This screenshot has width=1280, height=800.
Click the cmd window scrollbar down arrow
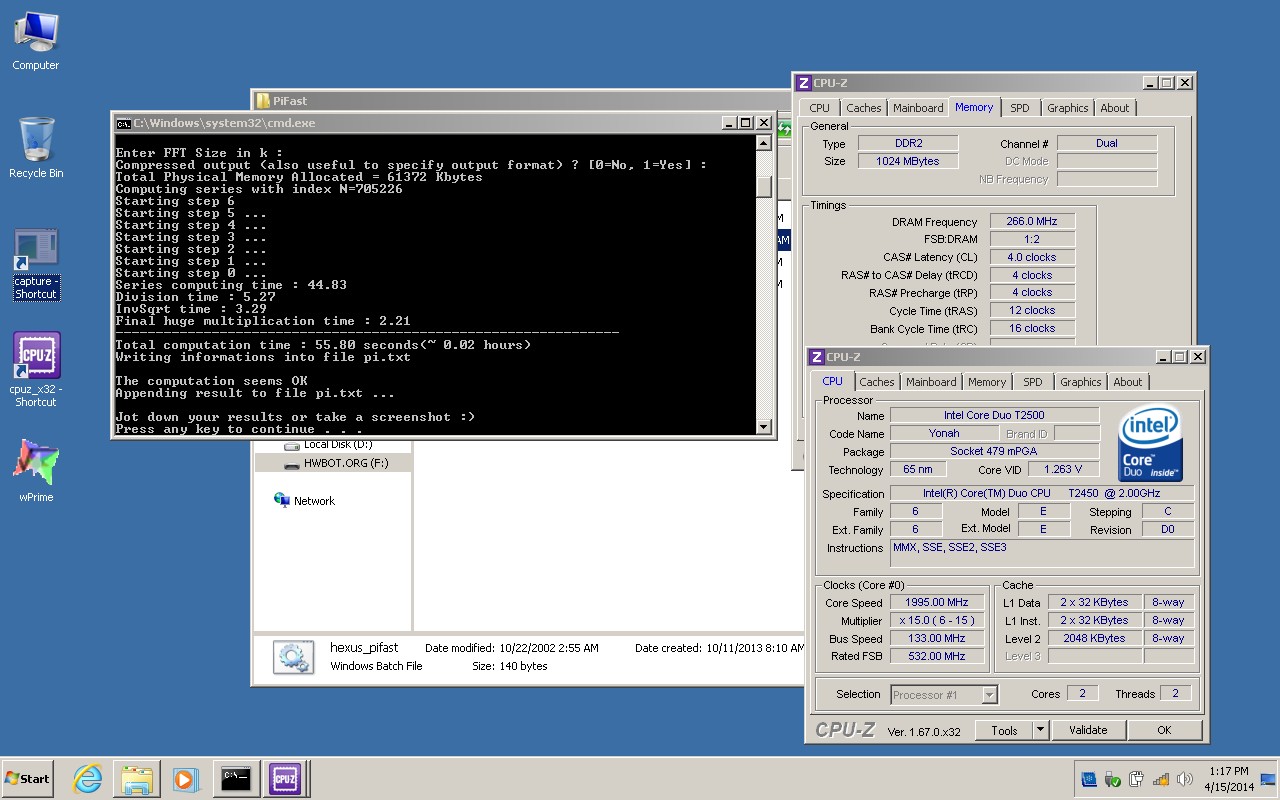point(764,427)
